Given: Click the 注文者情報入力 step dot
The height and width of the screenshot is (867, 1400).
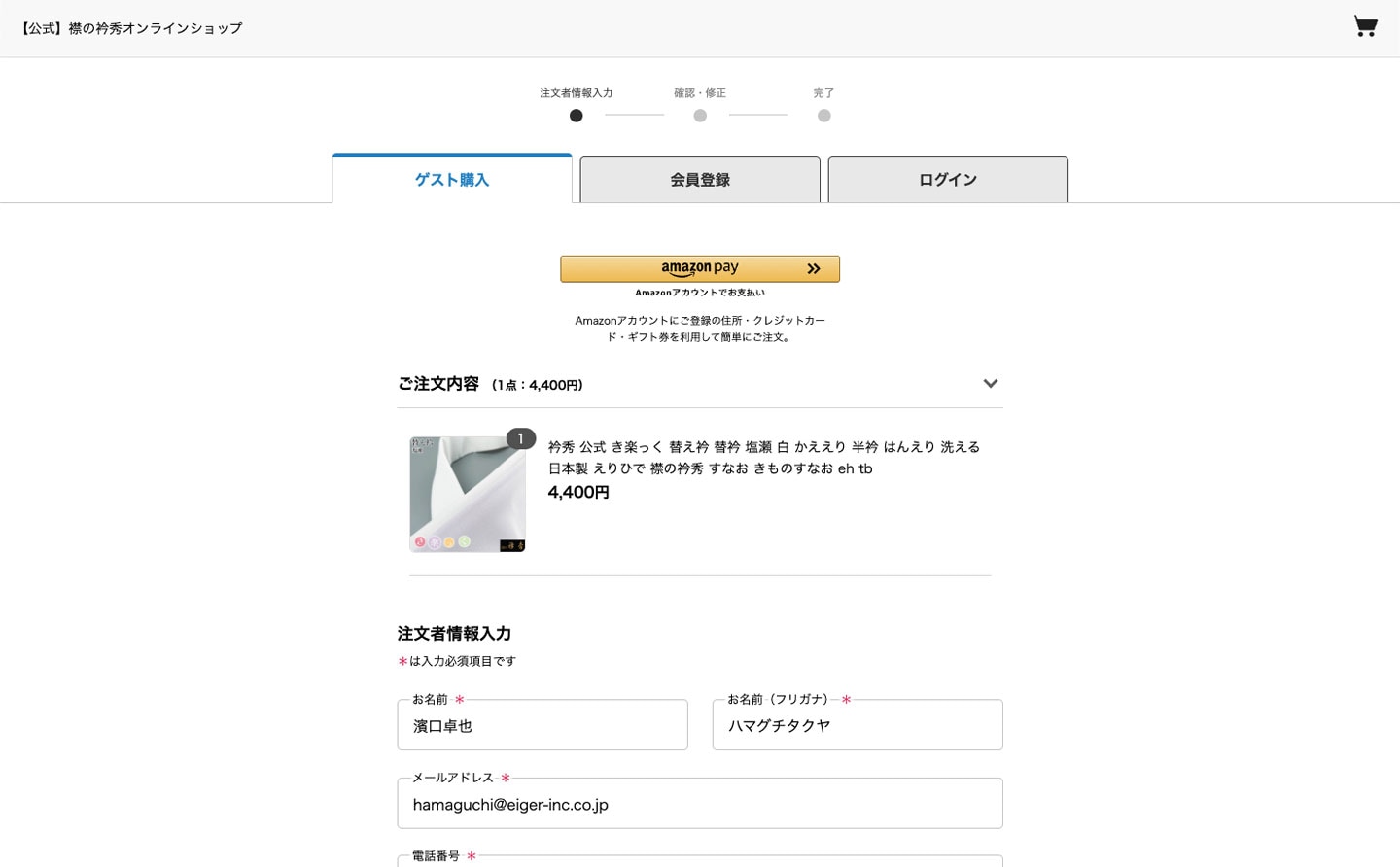Looking at the screenshot, I should tap(576, 116).
